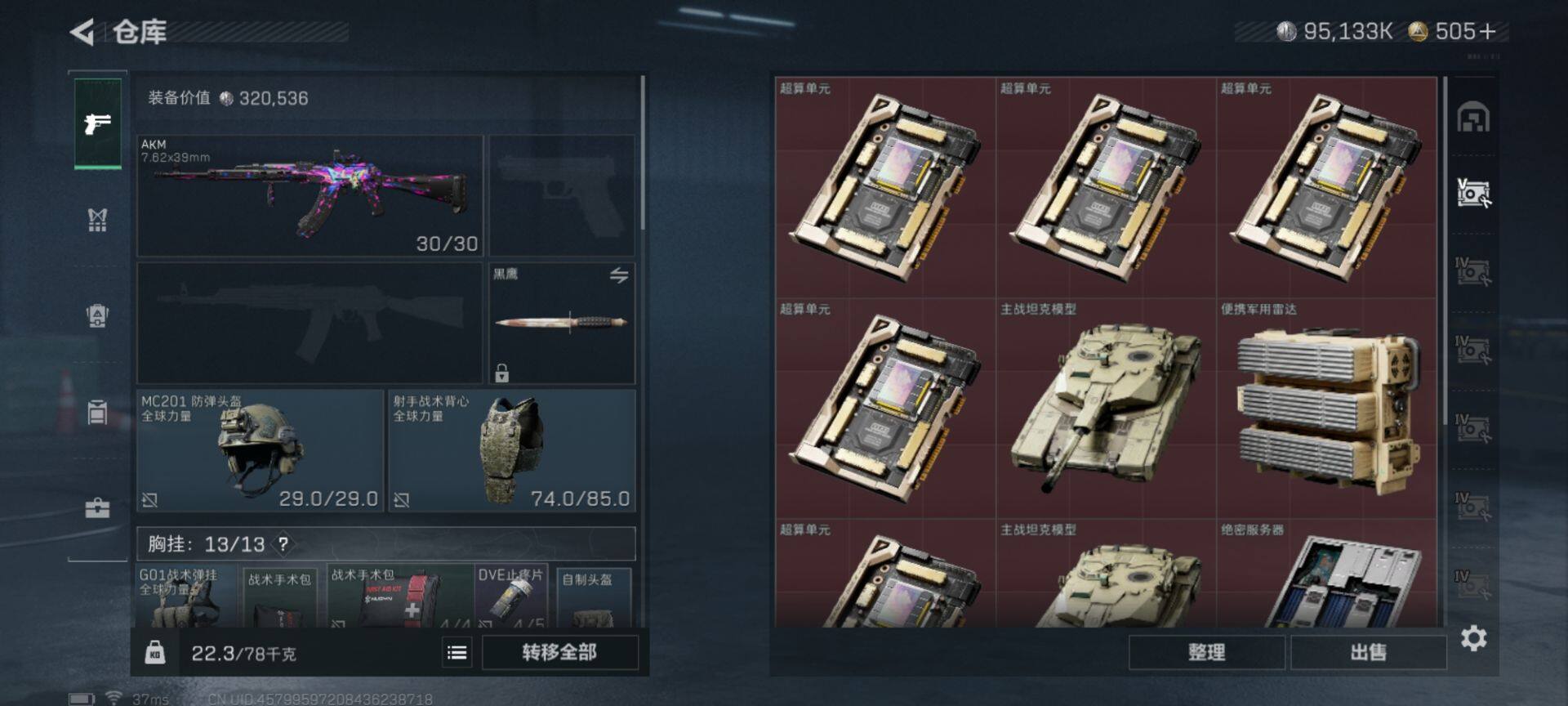Select the main stash house icon
Image resolution: width=1568 pixels, height=706 pixels.
click(x=1473, y=117)
